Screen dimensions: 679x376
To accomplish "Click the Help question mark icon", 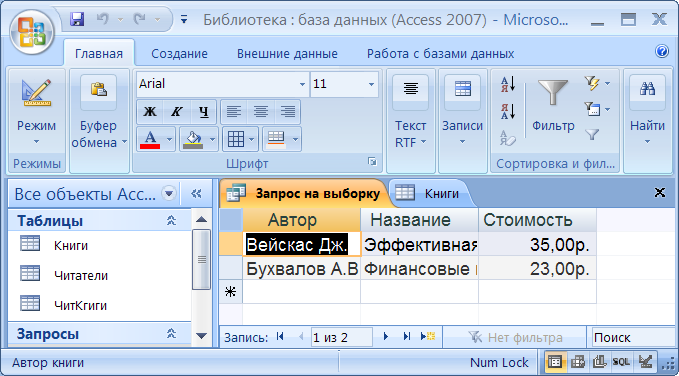I will pos(662,52).
